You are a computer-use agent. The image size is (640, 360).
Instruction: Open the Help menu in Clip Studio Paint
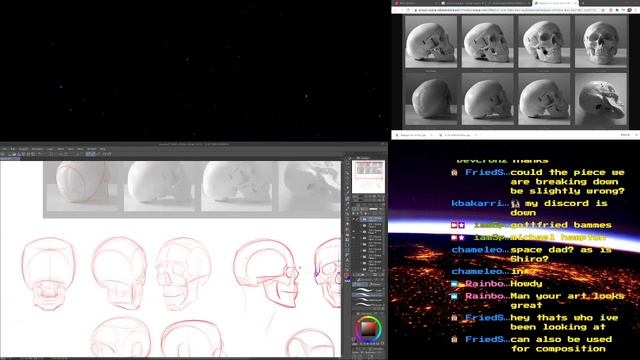[103, 149]
